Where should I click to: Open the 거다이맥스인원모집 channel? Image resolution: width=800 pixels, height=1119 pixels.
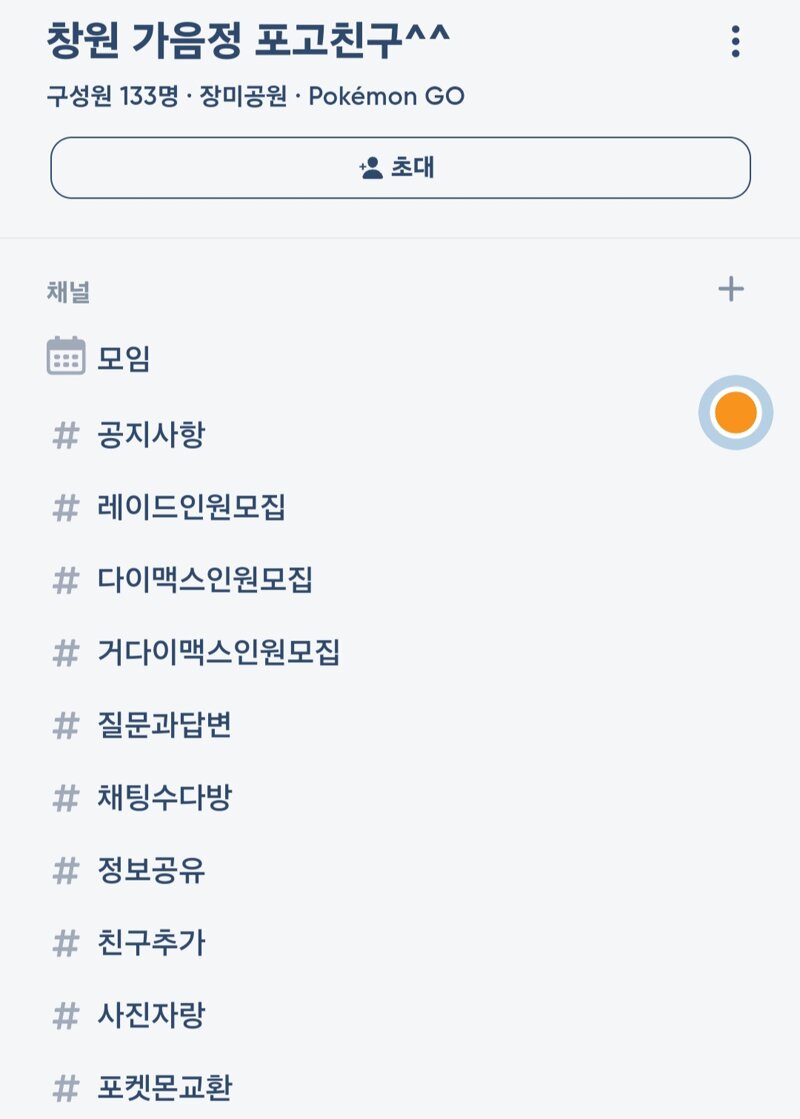point(218,653)
